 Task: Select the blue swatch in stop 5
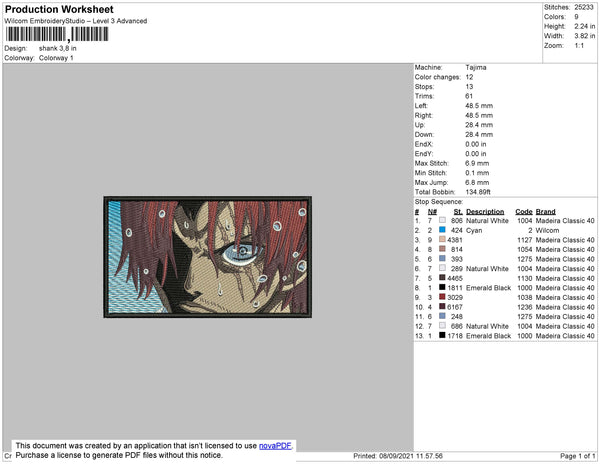coord(442,259)
